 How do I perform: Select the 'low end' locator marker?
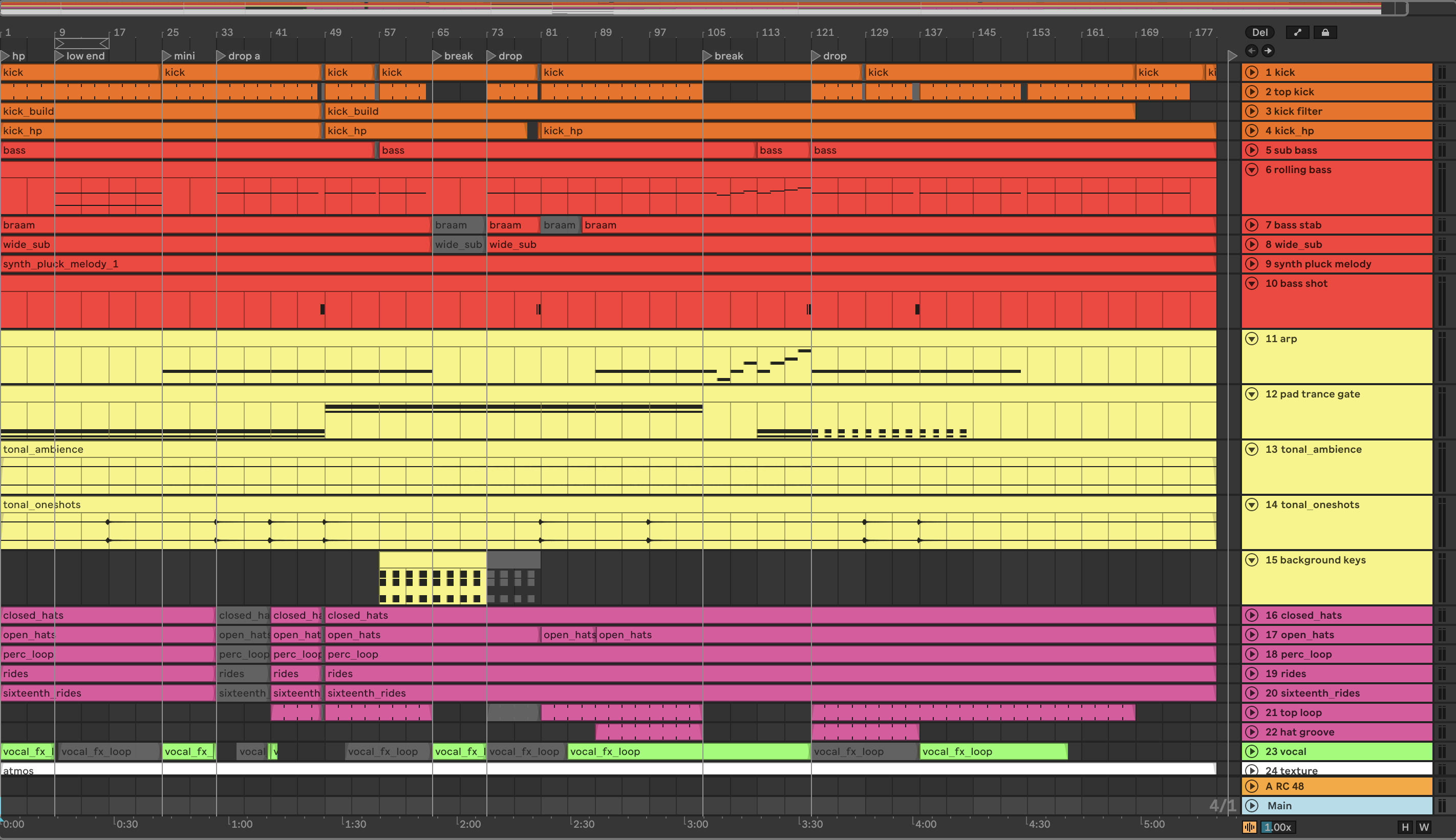[x=59, y=56]
